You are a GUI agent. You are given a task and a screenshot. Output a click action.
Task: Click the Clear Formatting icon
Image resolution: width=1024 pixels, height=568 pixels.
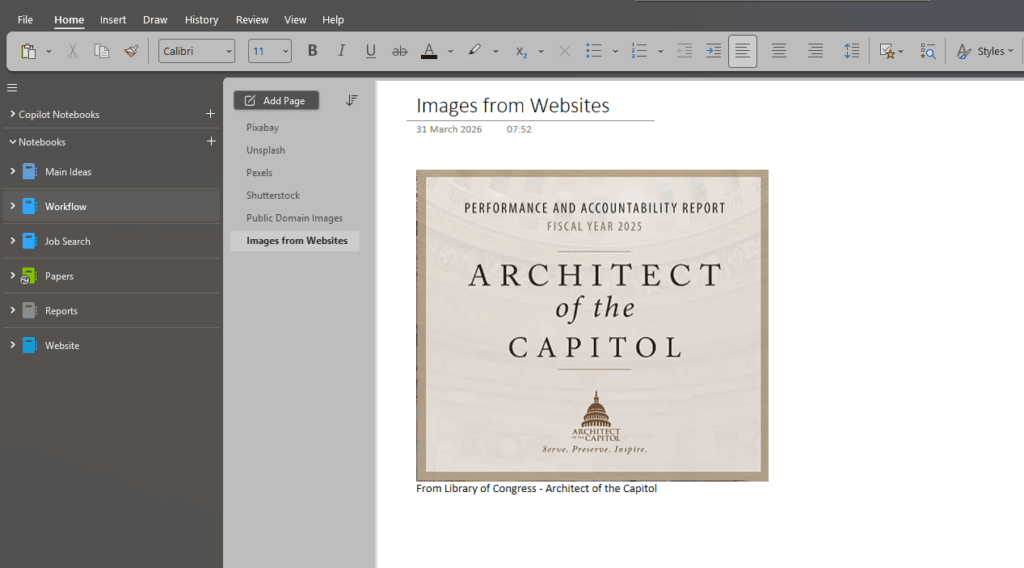tap(565, 51)
